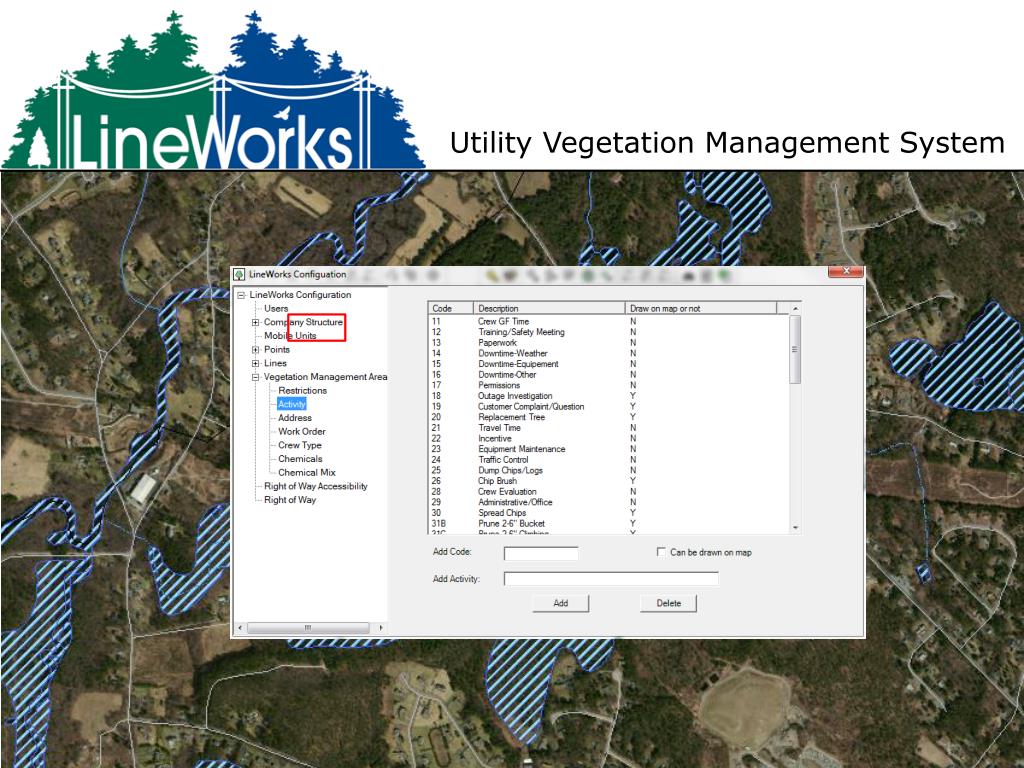This screenshot has height=768, width=1024.
Task: Select the Points tree item label
Action: (x=277, y=349)
